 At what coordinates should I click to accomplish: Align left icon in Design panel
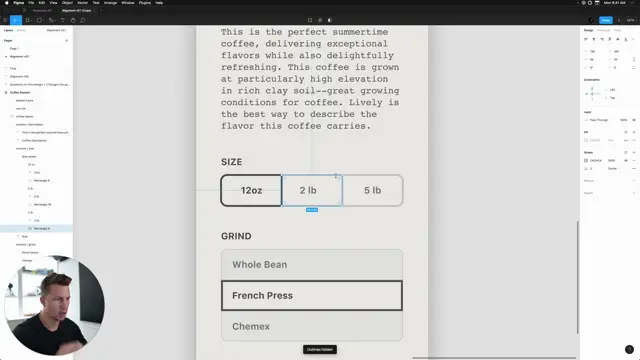[x=586, y=39]
